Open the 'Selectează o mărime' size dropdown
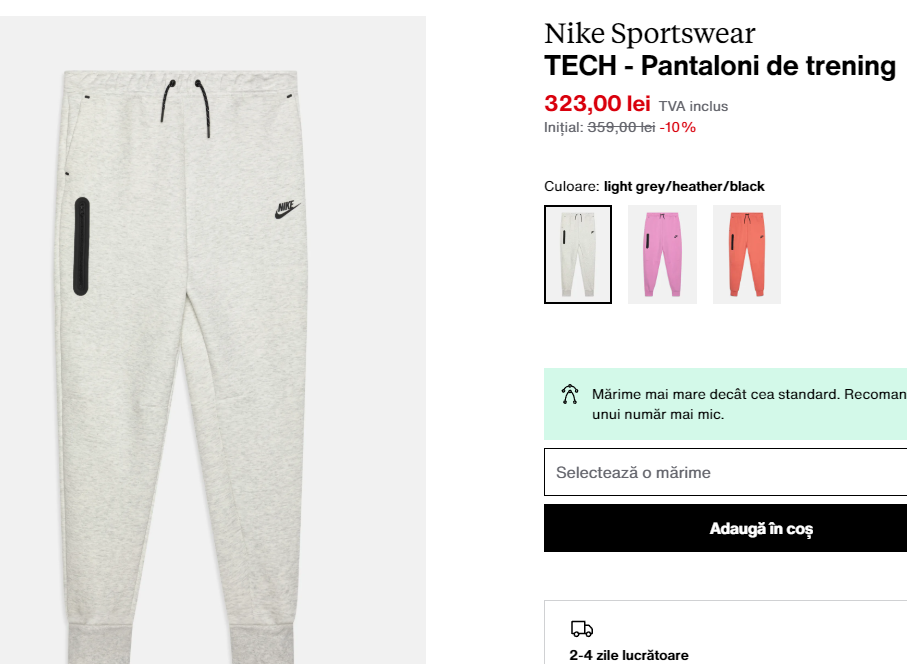The image size is (907, 664). pyautogui.click(x=725, y=472)
